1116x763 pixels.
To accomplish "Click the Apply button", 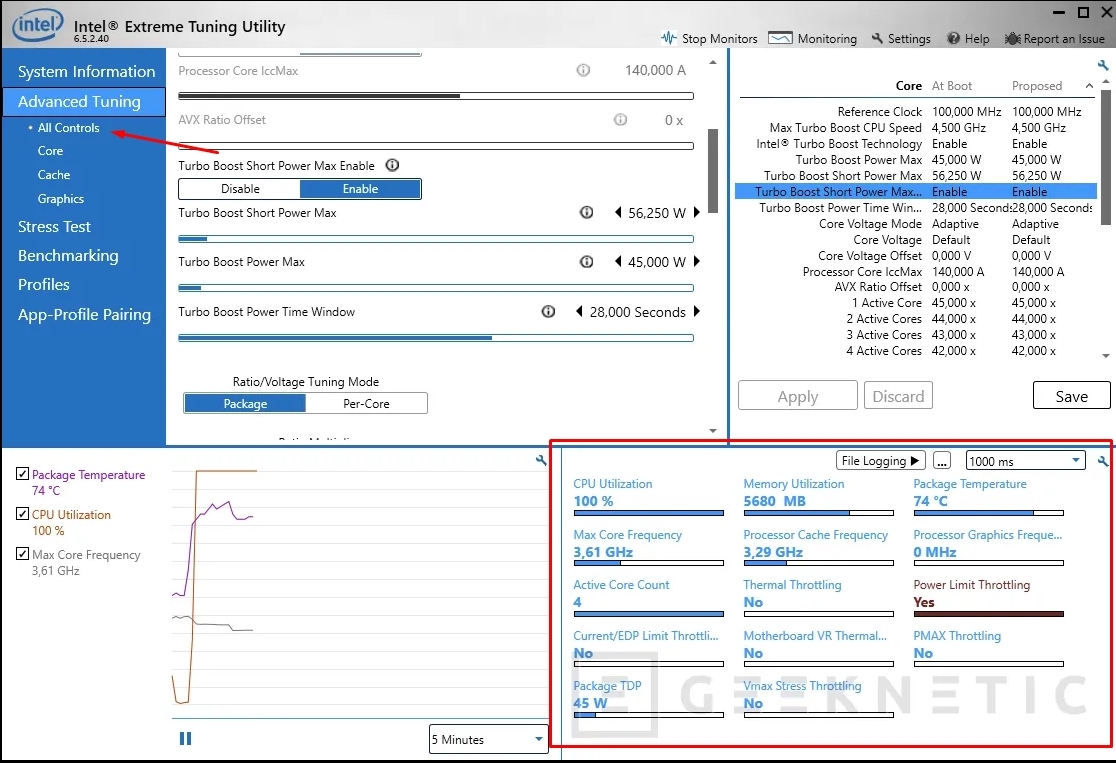I will pos(798,396).
